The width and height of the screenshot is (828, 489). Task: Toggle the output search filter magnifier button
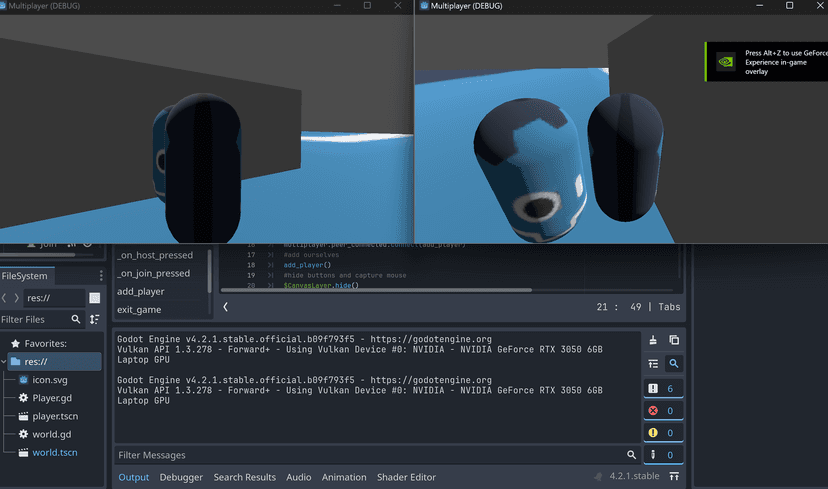[x=674, y=364]
